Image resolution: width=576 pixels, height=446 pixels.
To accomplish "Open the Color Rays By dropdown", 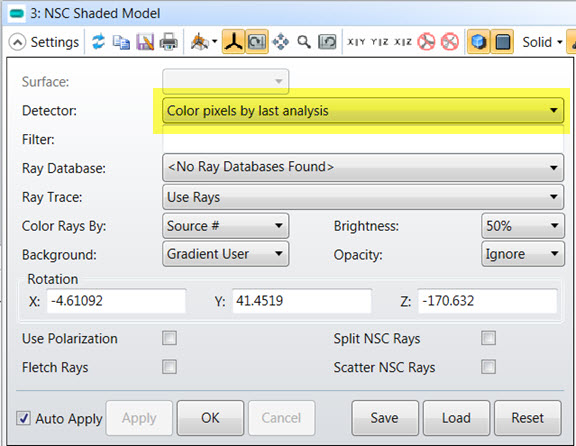I will coord(226,226).
